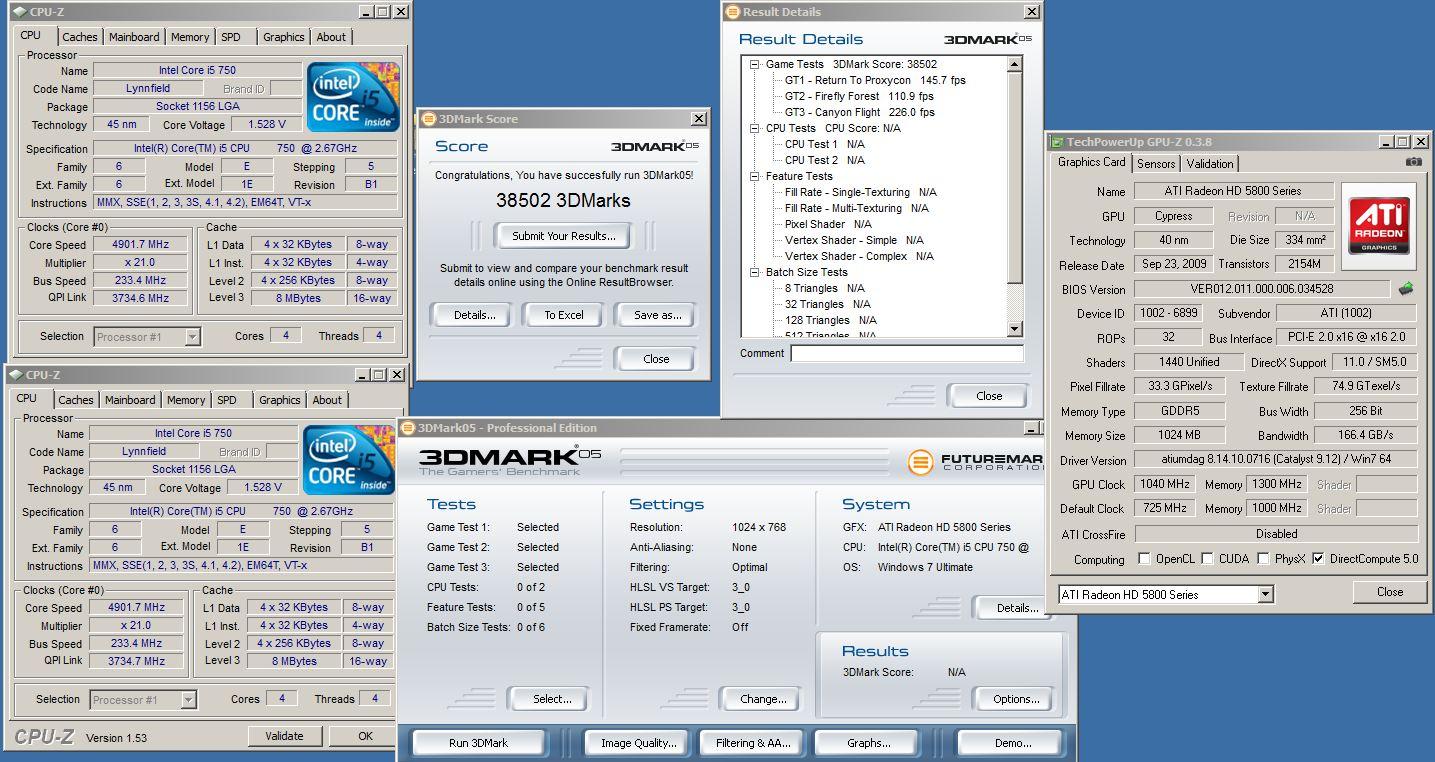Select GT2 - Firefly Forest row
The image size is (1435, 762).
coord(859,96)
